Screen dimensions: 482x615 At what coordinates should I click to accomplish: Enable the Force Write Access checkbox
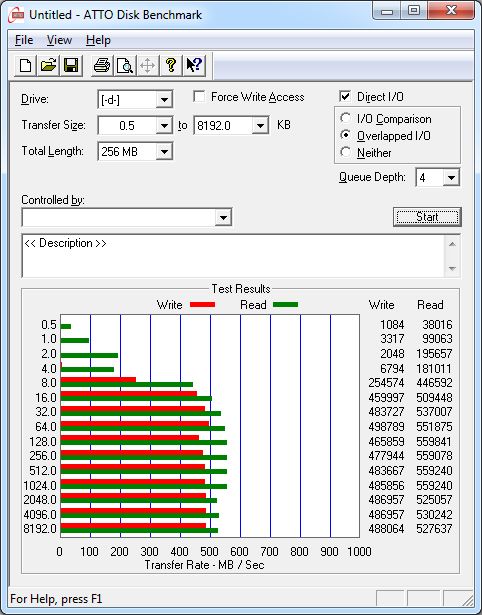pos(199,96)
